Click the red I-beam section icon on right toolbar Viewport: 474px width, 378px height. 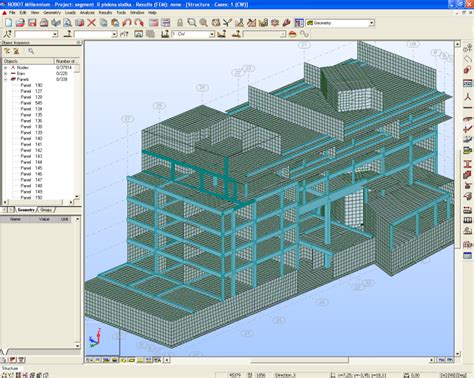tap(468, 164)
